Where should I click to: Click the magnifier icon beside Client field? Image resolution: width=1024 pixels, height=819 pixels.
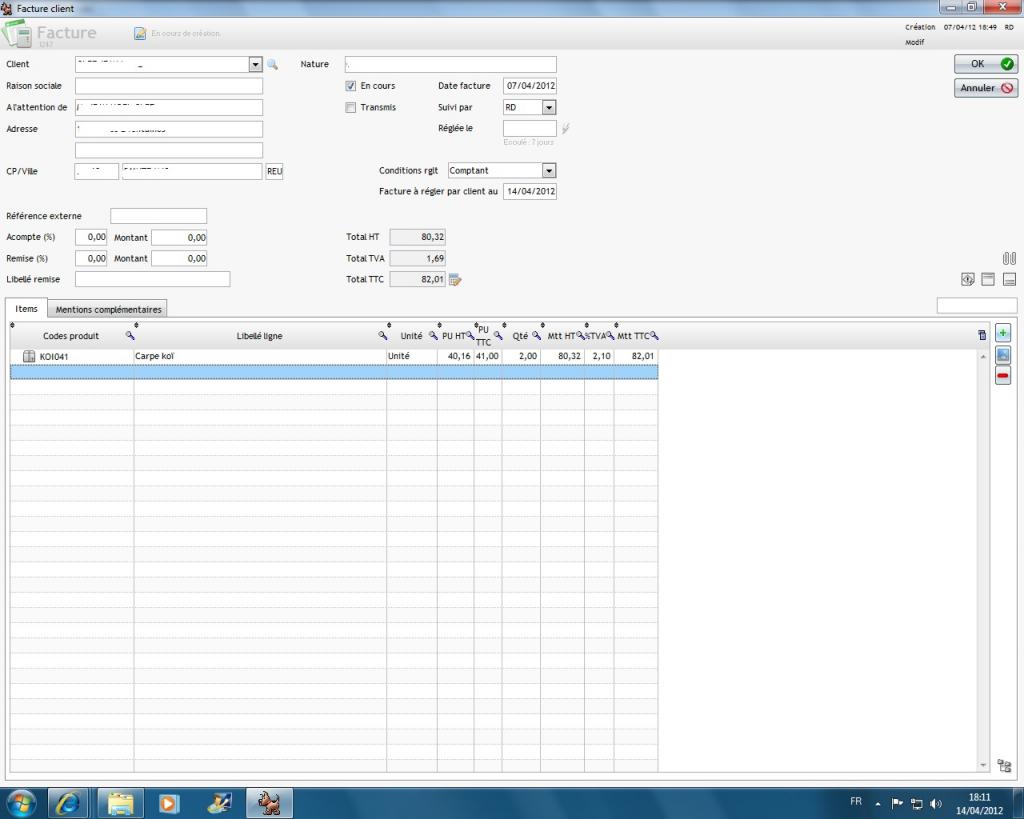272,65
